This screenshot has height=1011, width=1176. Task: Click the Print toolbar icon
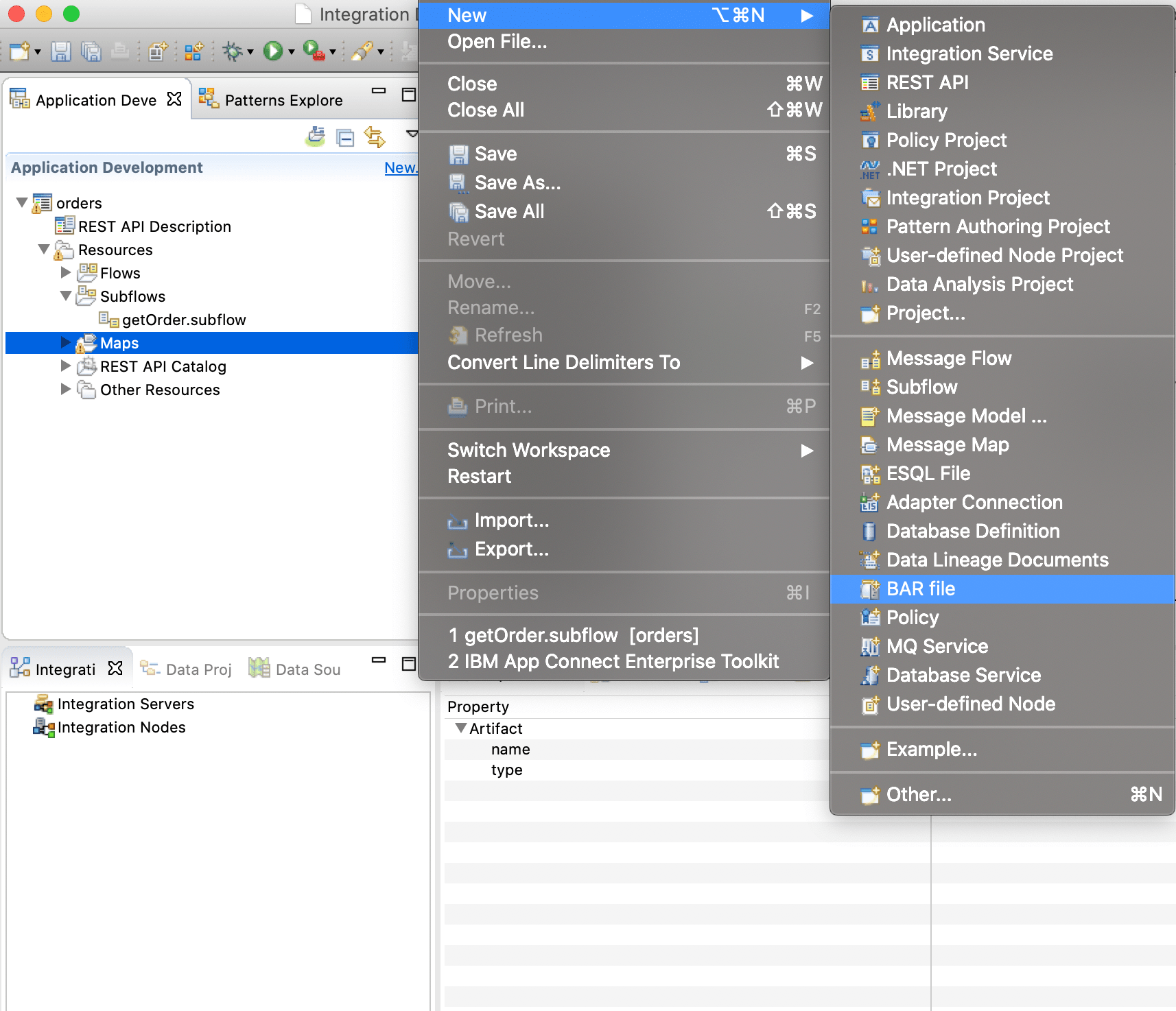point(120,51)
